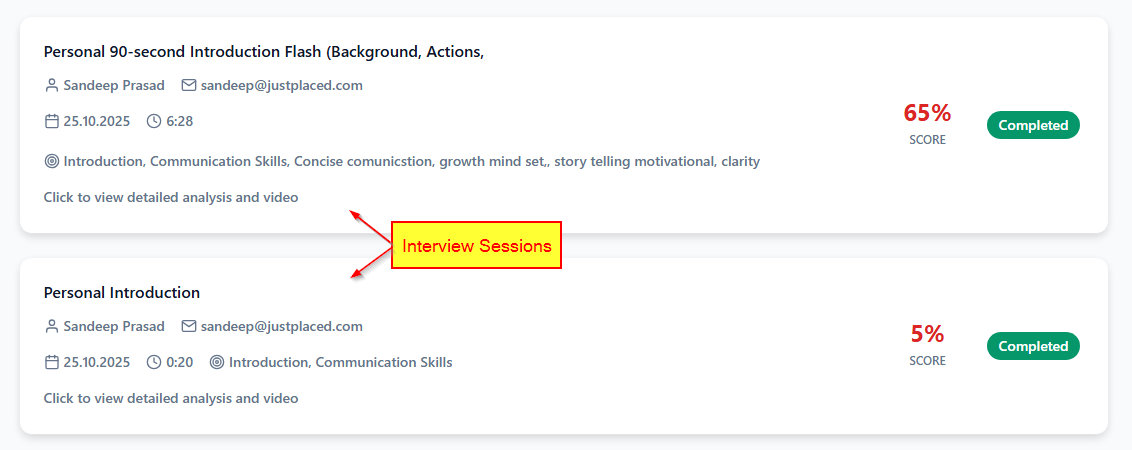Click the envelope icon in the first session card
Viewport: 1132px width, 450px height.
click(x=189, y=86)
